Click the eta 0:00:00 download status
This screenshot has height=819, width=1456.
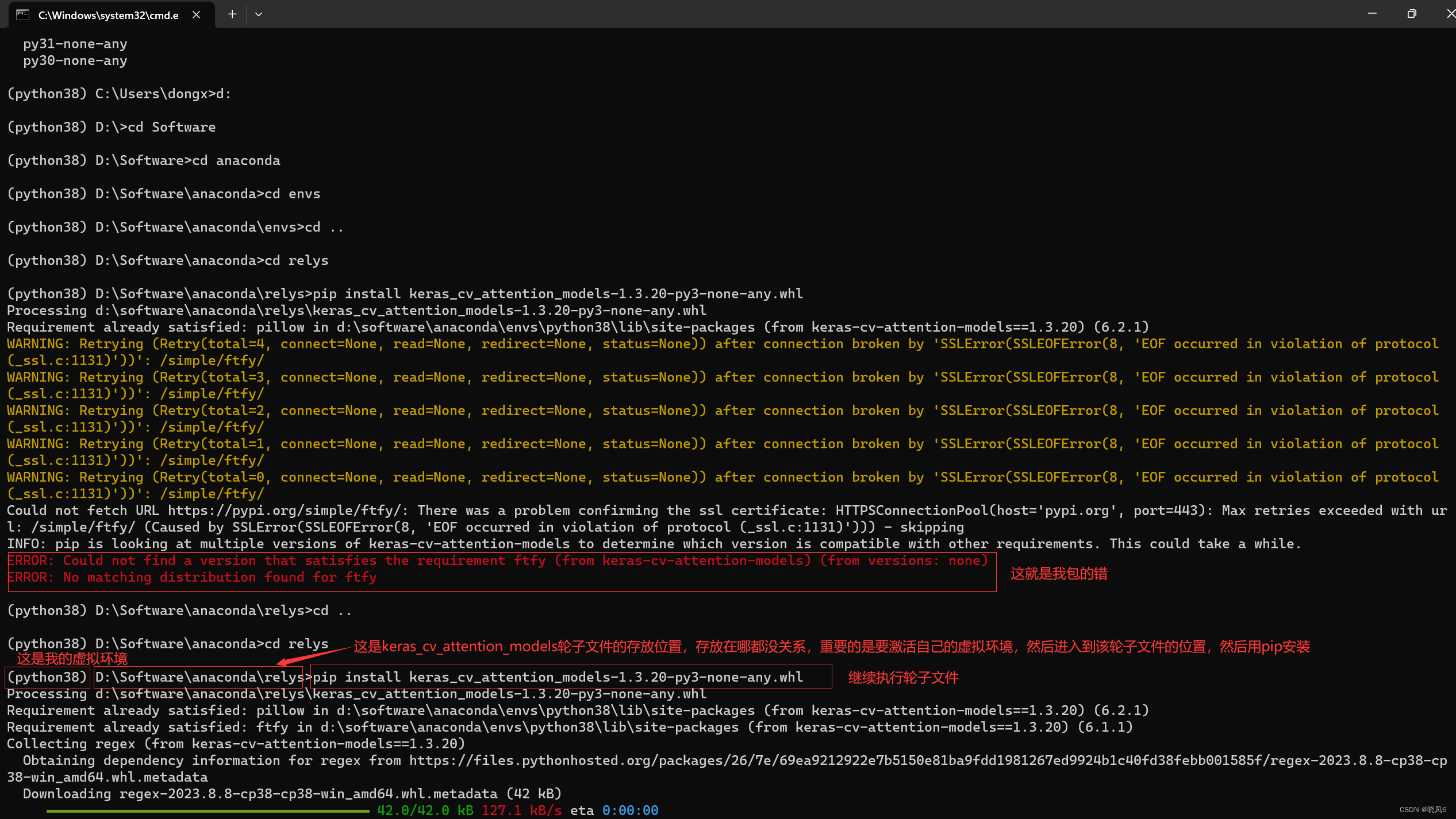(614, 810)
